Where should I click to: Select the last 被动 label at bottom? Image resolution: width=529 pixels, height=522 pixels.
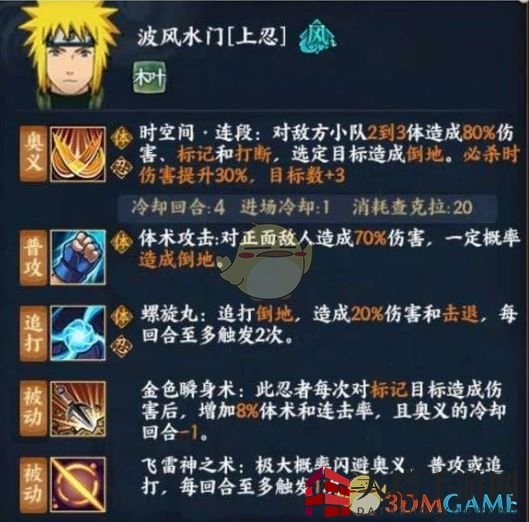point(33,484)
